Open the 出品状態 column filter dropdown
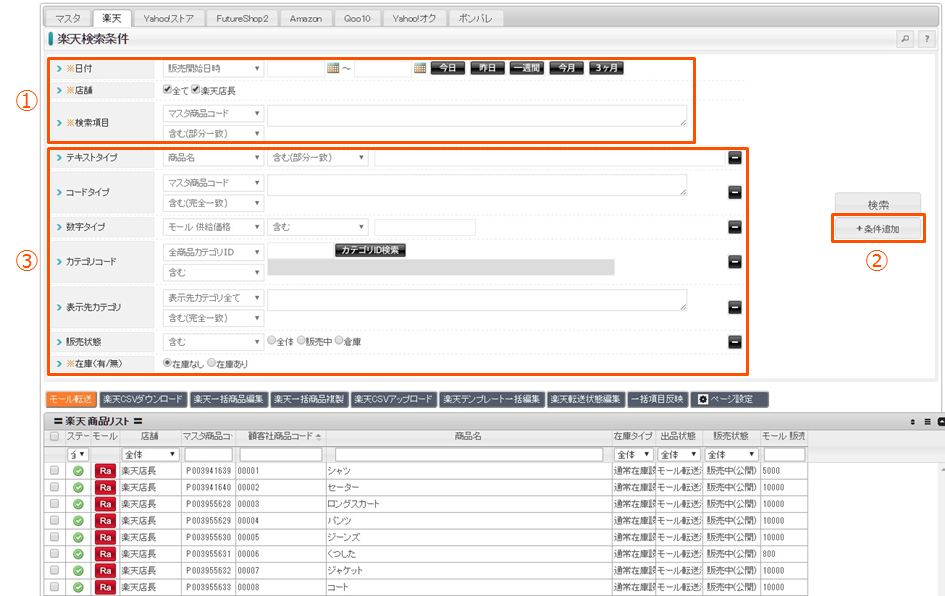The height and width of the screenshot is (596, 945). coord(679,454)
